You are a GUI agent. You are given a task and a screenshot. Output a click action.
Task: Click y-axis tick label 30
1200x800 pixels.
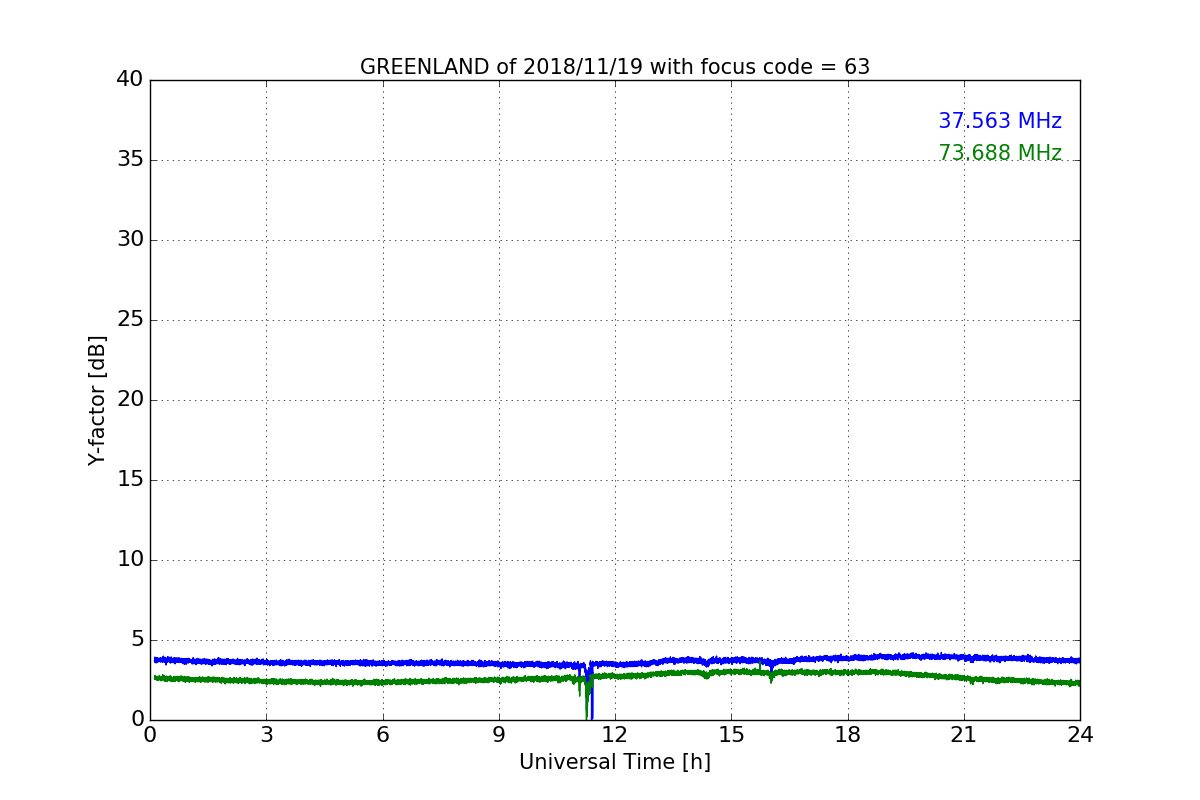(130, 239)
